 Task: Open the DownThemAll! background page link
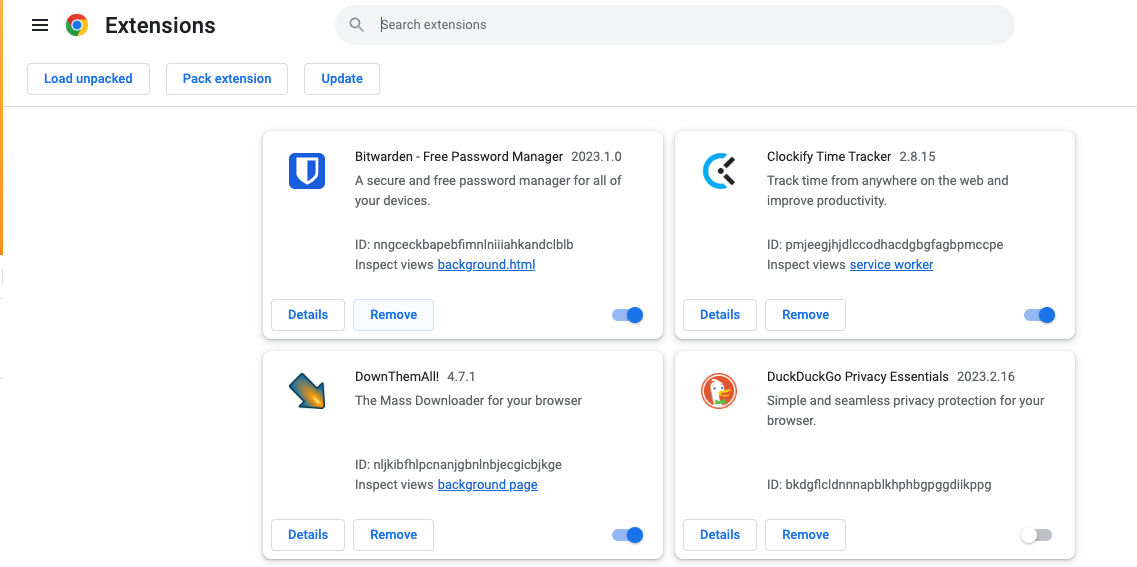[x=487, y=484]
